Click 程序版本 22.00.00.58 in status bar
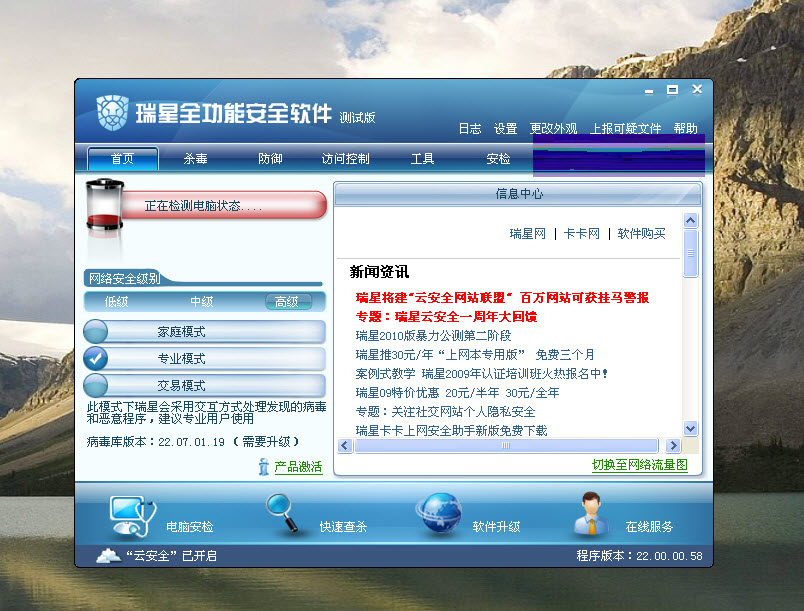 tap(639, 556)
